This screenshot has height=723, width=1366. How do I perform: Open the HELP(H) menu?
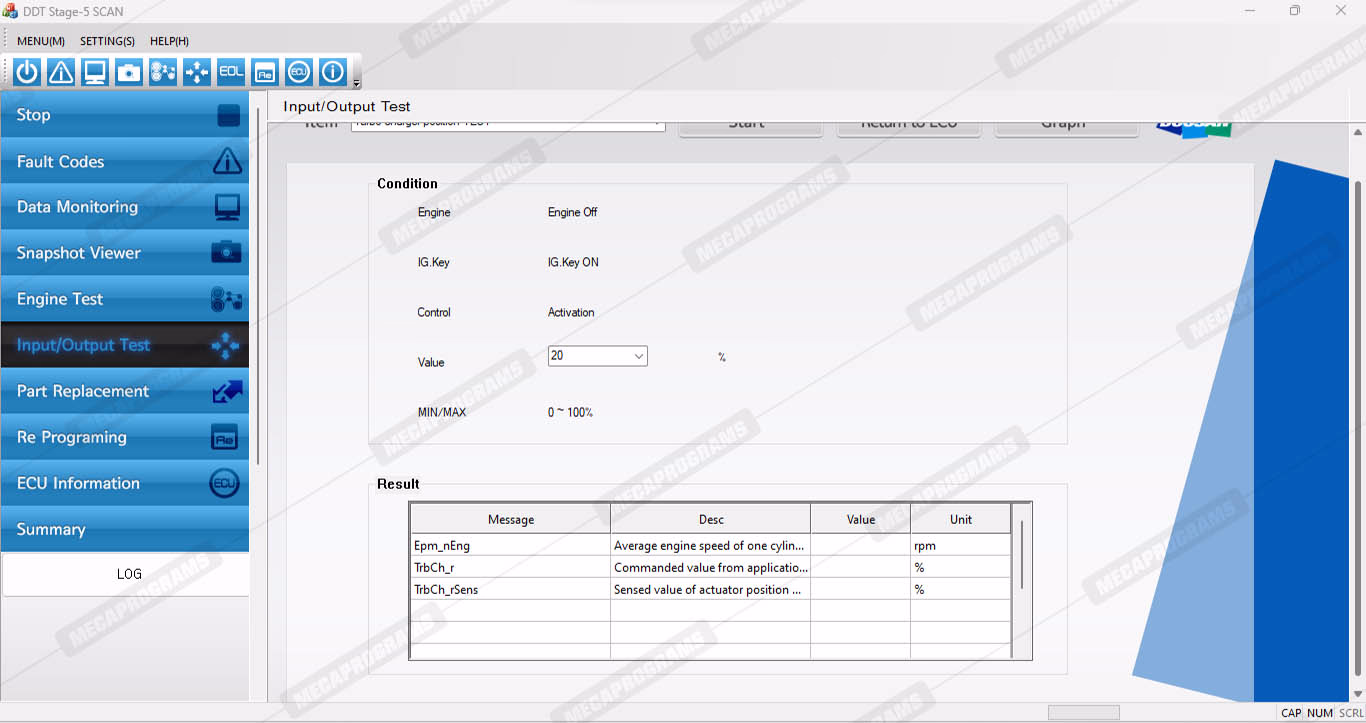coord(169,41)
